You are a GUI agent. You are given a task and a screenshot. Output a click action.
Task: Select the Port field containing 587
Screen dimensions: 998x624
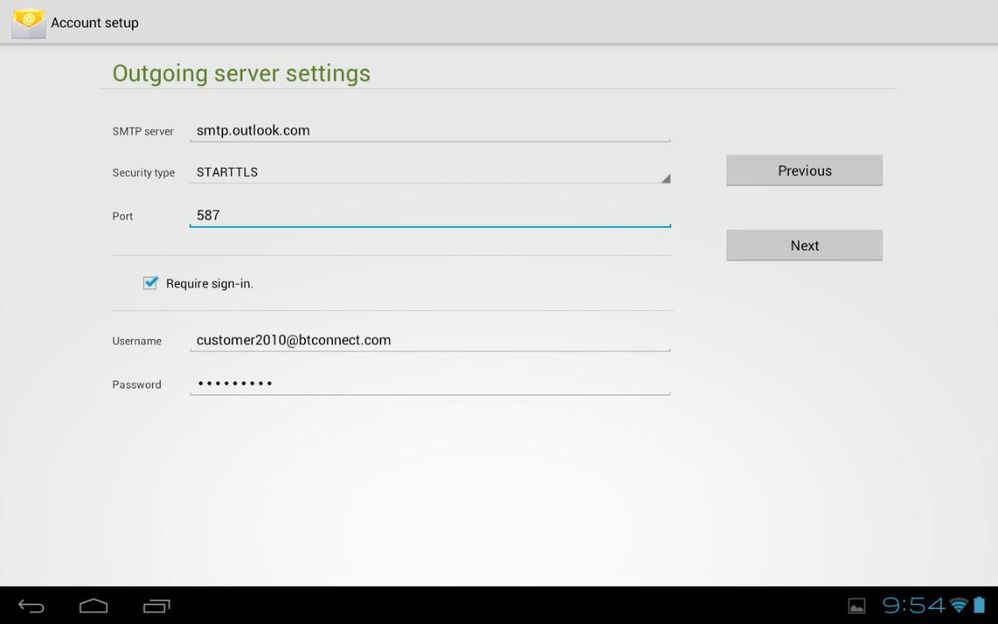(429, 215)
